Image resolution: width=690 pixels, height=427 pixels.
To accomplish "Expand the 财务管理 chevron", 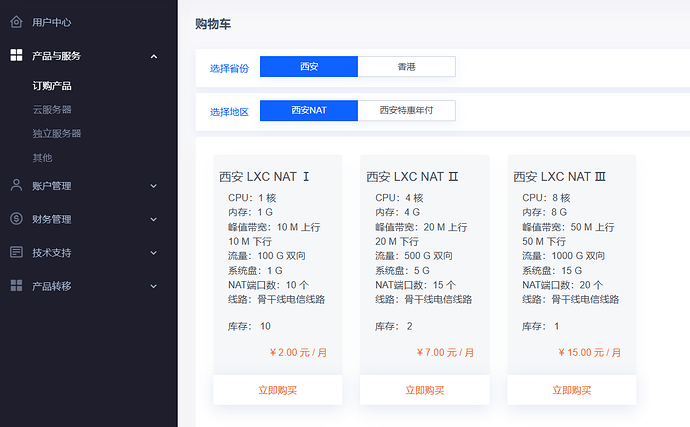I will coord(154,219).
